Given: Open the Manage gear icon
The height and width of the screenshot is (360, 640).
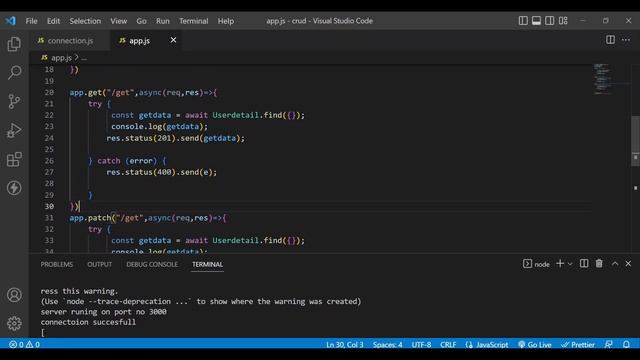Looking at the screenshot, I should pyautogui.click(x=14, y=323).
